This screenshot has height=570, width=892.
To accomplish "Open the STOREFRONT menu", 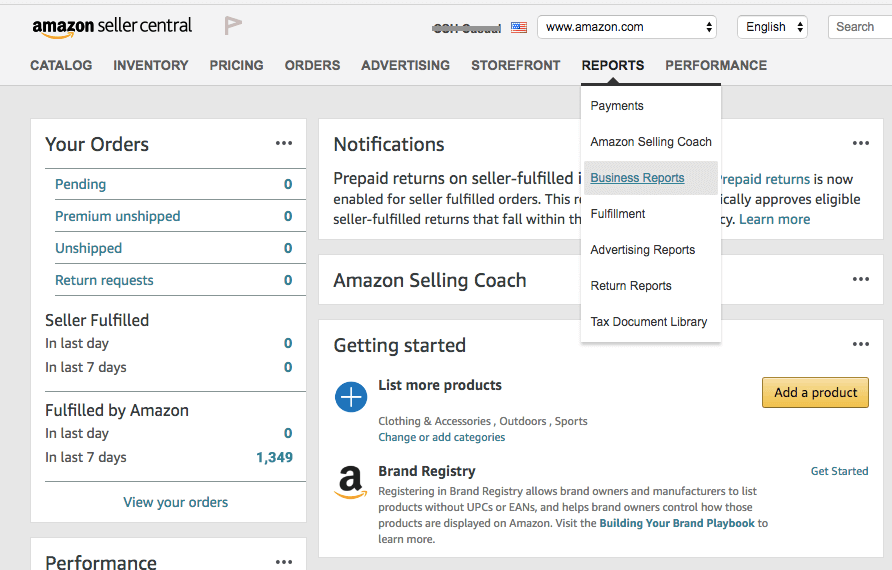I will point(516,65).
